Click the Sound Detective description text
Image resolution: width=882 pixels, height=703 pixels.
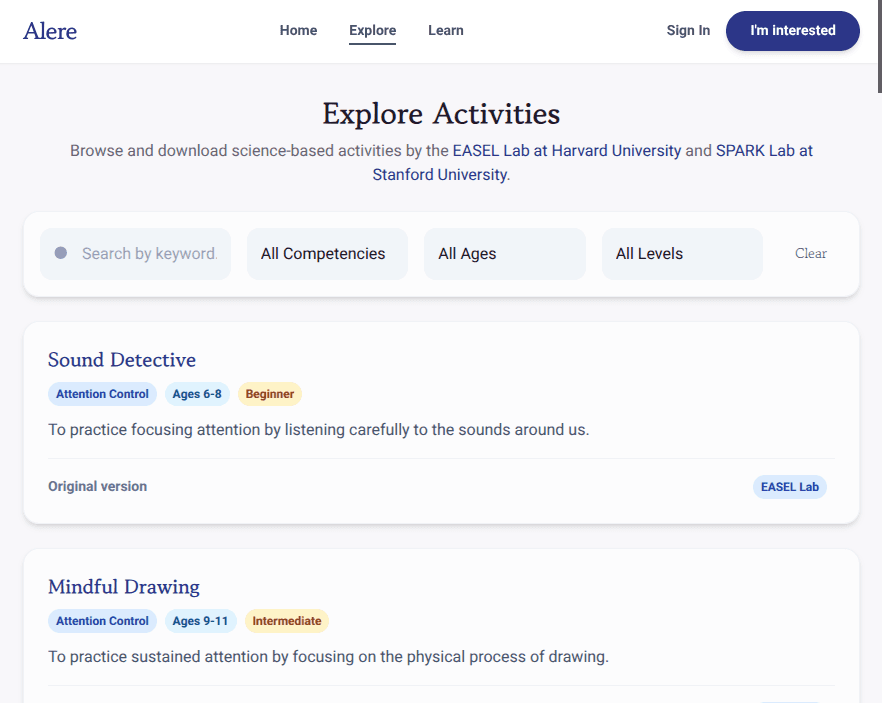click(318, 430)
